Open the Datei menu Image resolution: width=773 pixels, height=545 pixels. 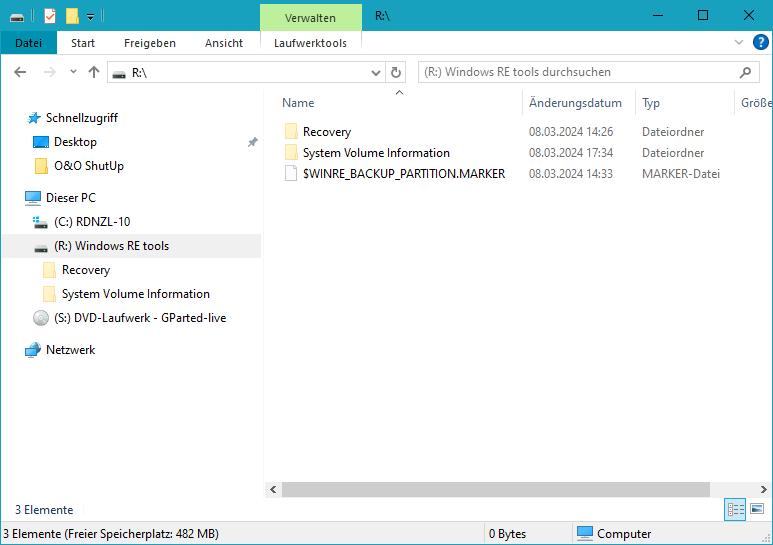coord(29,43)
